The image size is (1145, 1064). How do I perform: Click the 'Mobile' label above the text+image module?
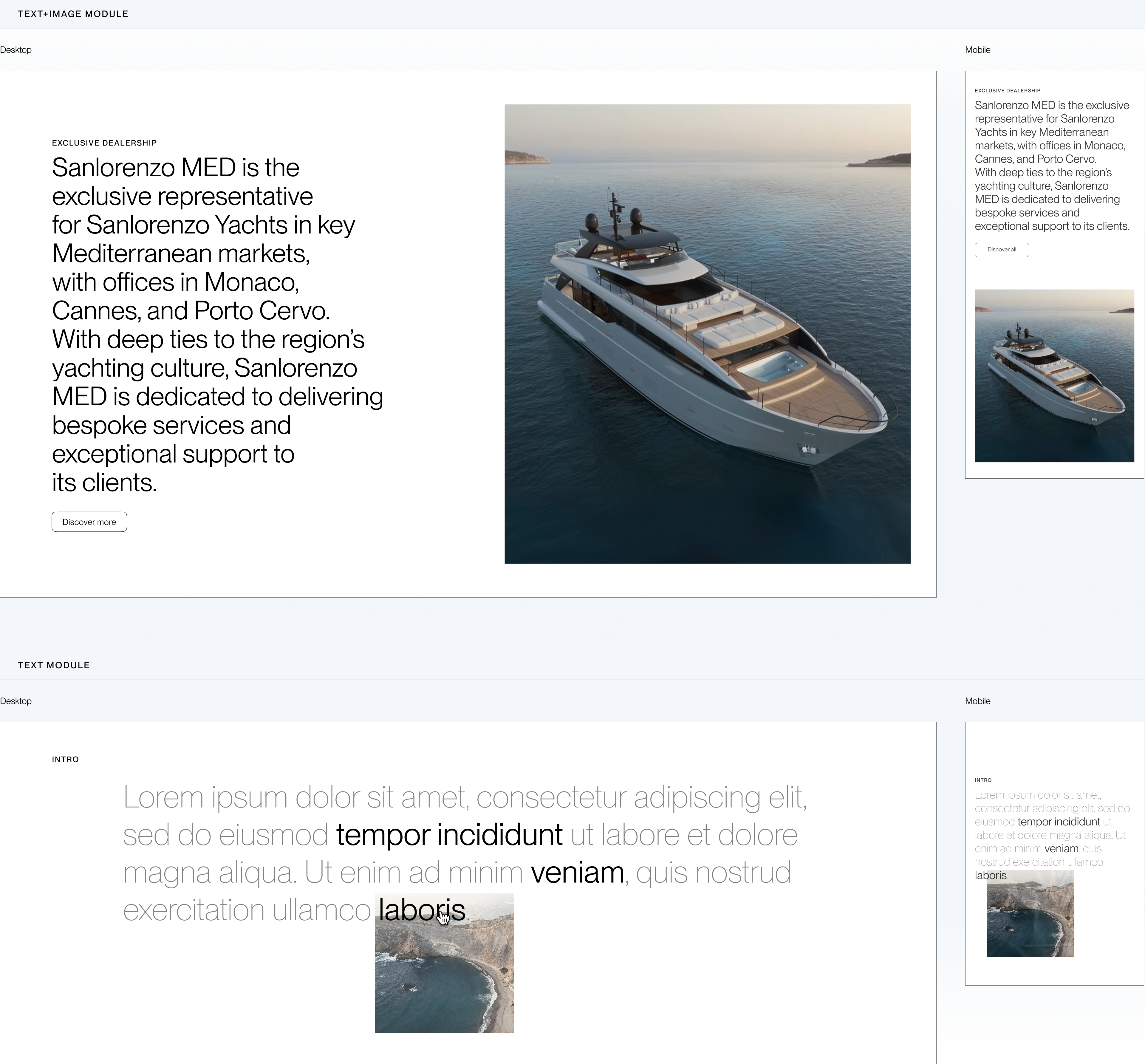click(977, 50)
